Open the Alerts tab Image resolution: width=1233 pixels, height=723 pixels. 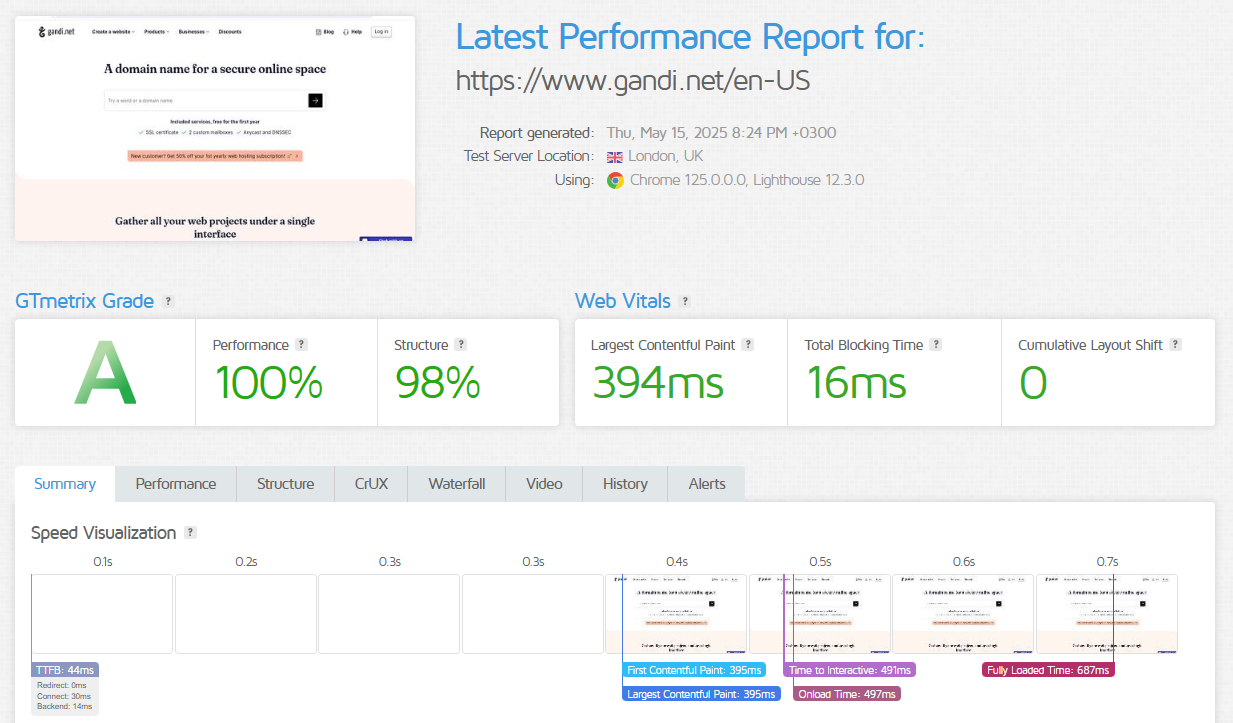point(707,484)
